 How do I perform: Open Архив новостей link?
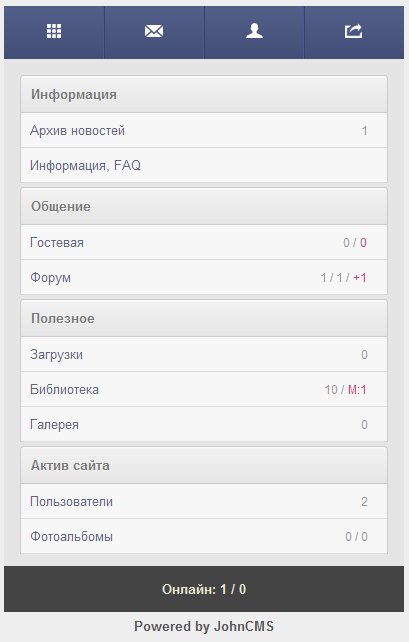(x=204, y=131)
